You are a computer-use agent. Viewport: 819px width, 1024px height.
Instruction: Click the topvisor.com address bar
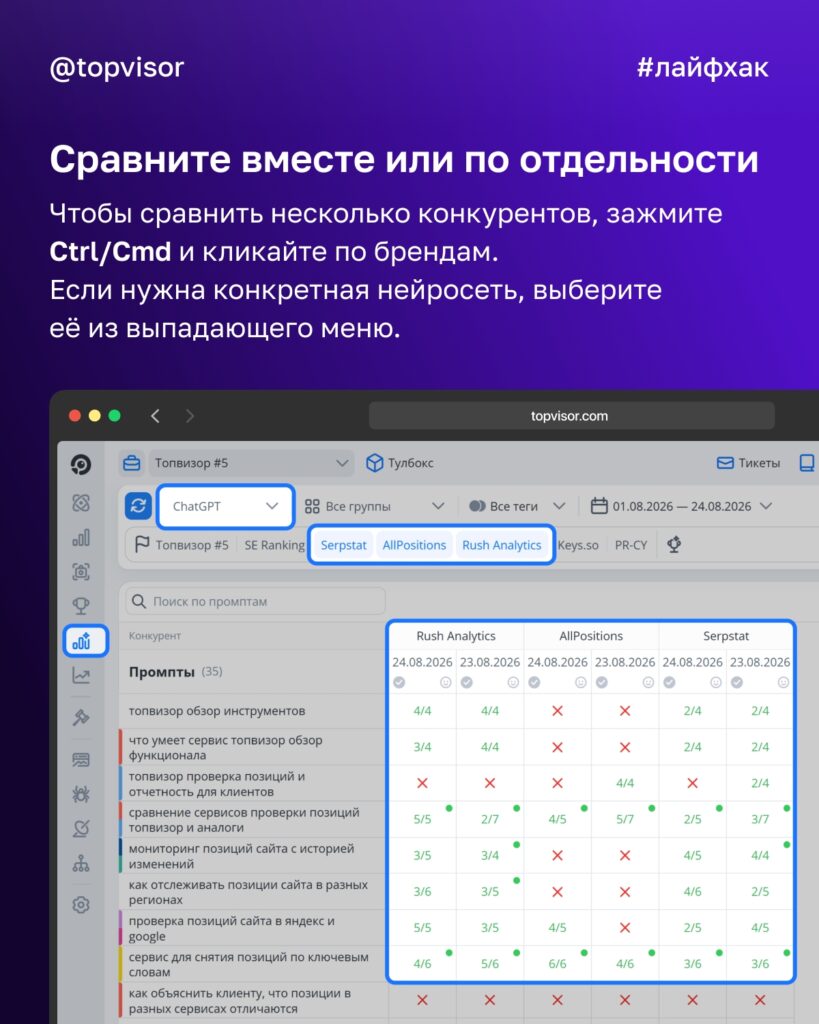tap(571, 416)
